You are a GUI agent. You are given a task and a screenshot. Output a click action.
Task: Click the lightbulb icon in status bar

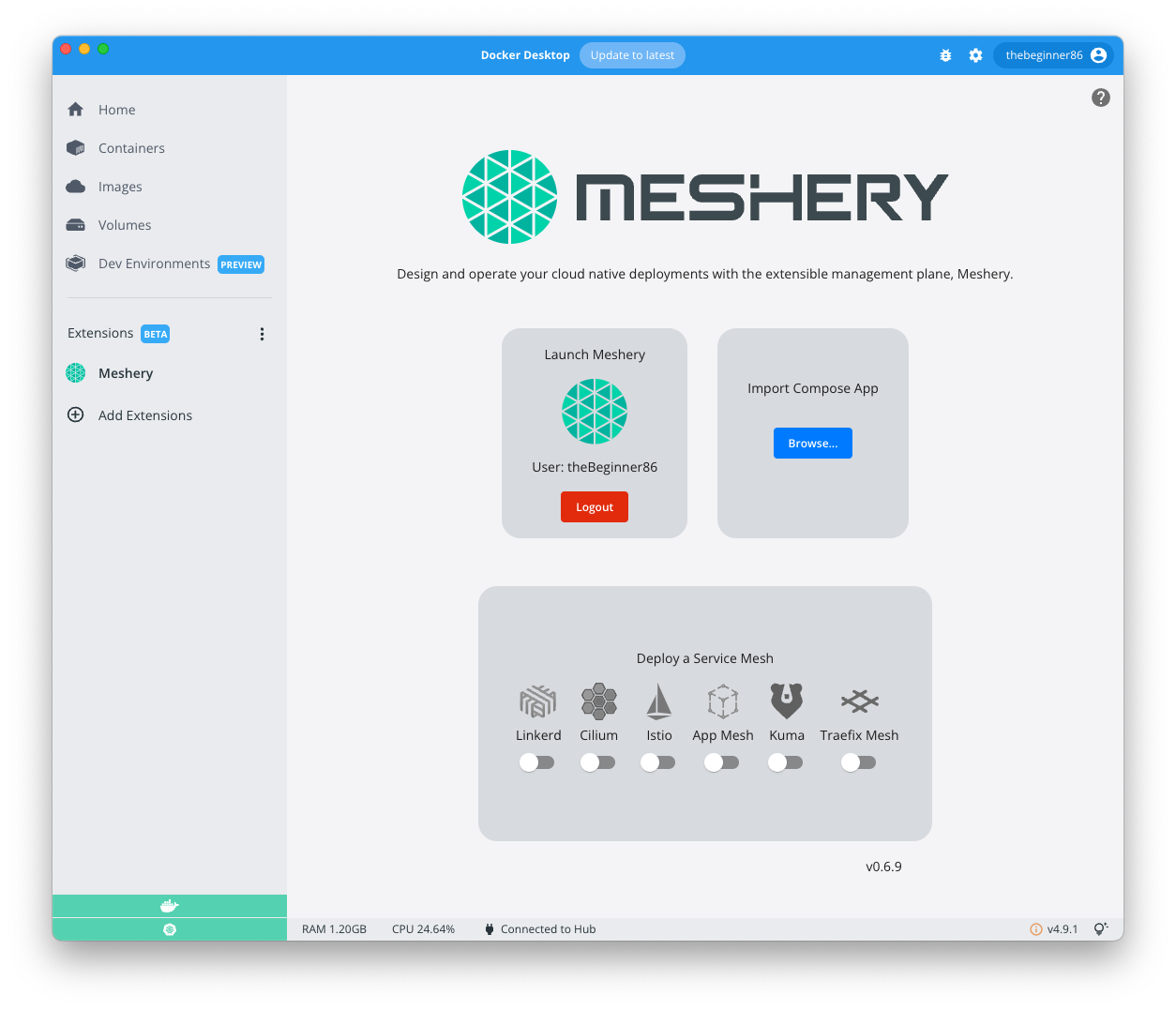coord(1101,928)
